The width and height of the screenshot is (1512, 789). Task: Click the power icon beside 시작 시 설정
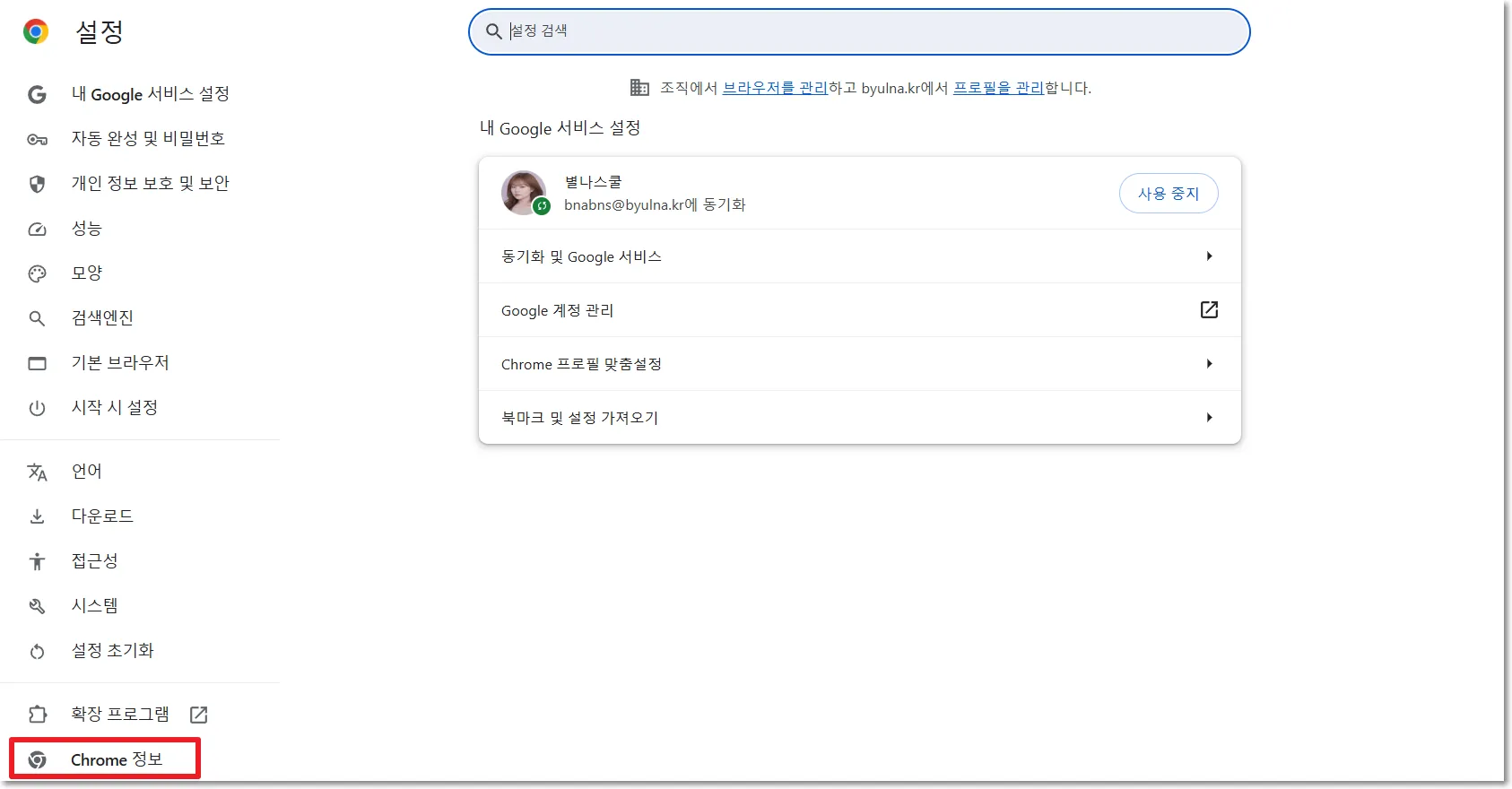coord(37,408)
